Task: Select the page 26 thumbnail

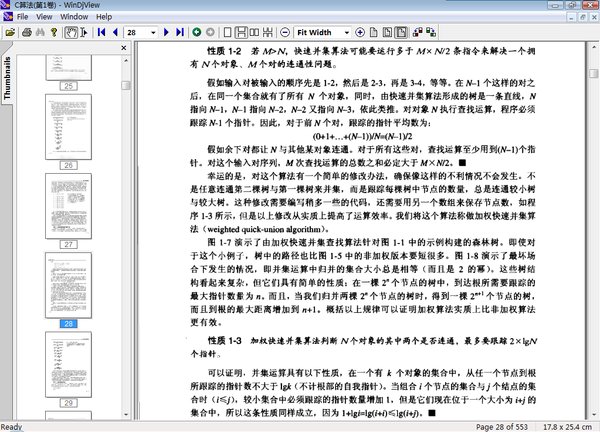Action: pos(68,127)
